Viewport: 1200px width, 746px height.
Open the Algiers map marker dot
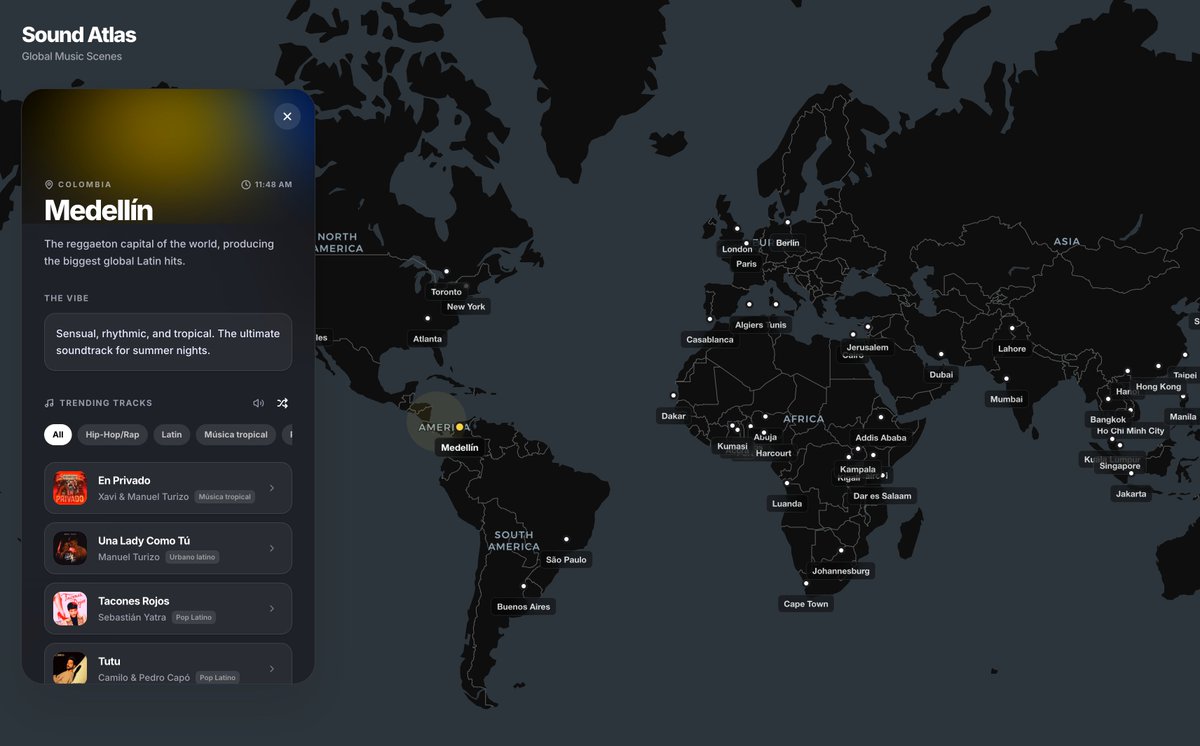pos(749,304)
